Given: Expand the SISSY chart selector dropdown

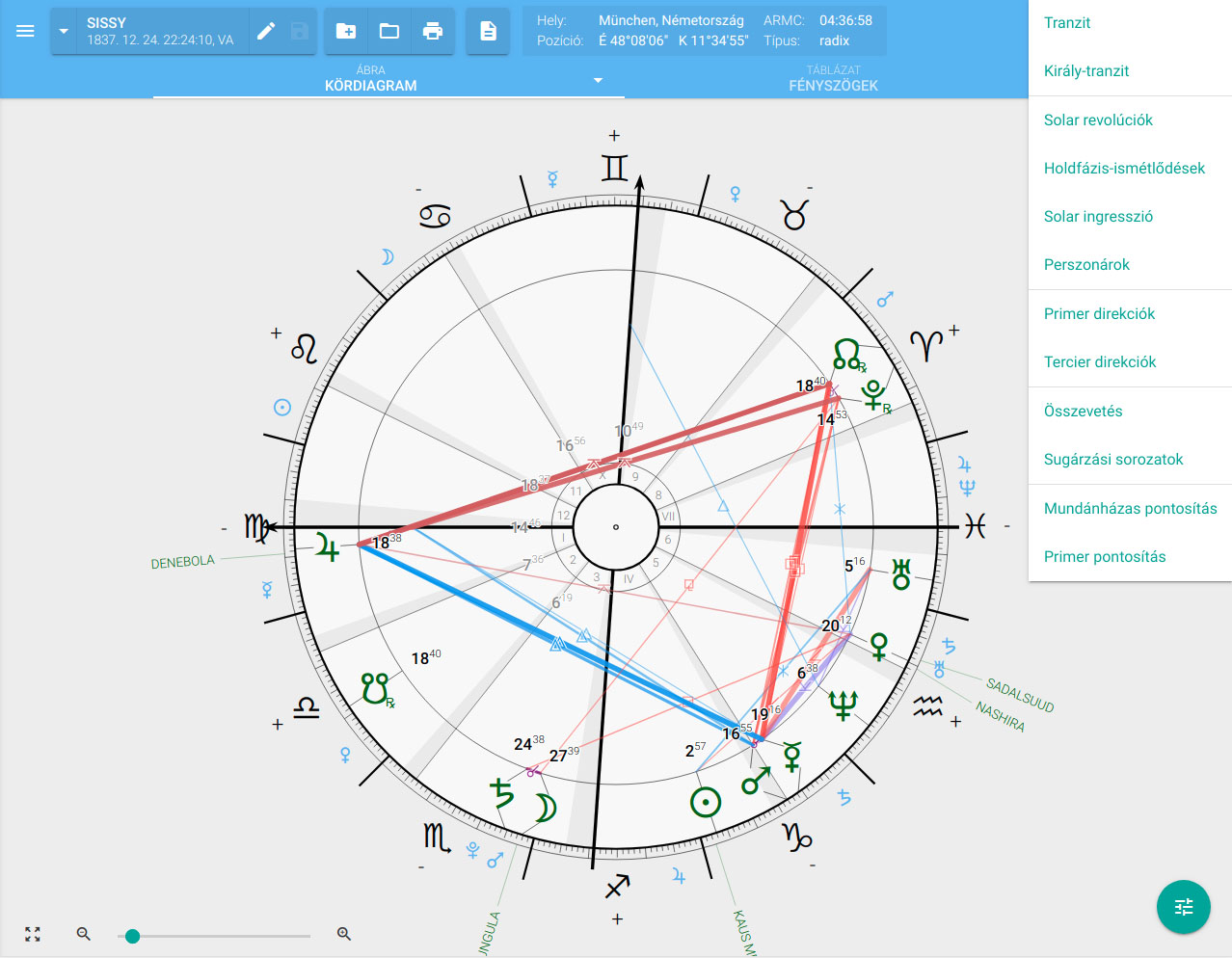Looking at the screenshot, I should click(x=64, y=31).
